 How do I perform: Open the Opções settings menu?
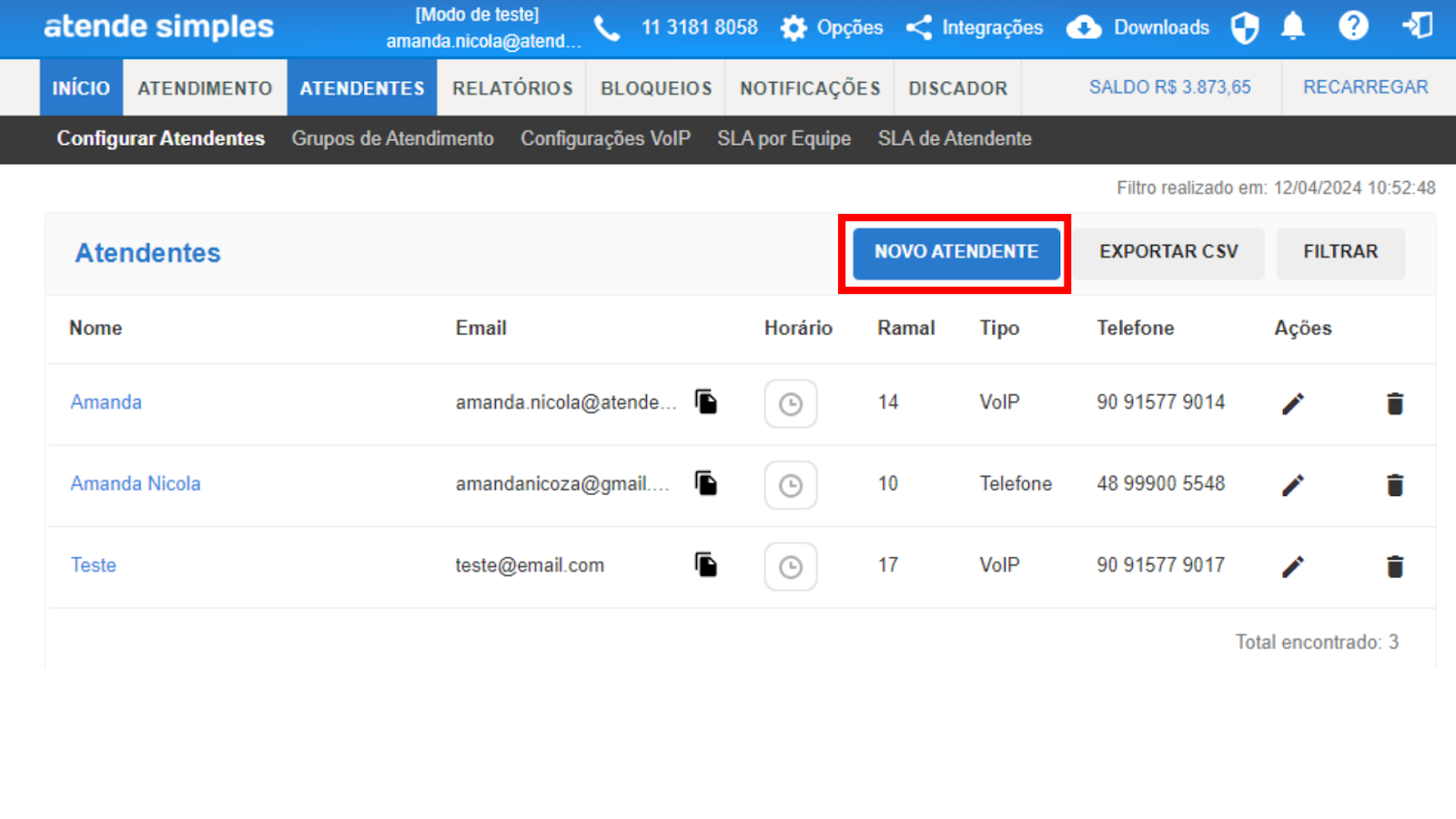pyautogui.click(x=832, y=27)
